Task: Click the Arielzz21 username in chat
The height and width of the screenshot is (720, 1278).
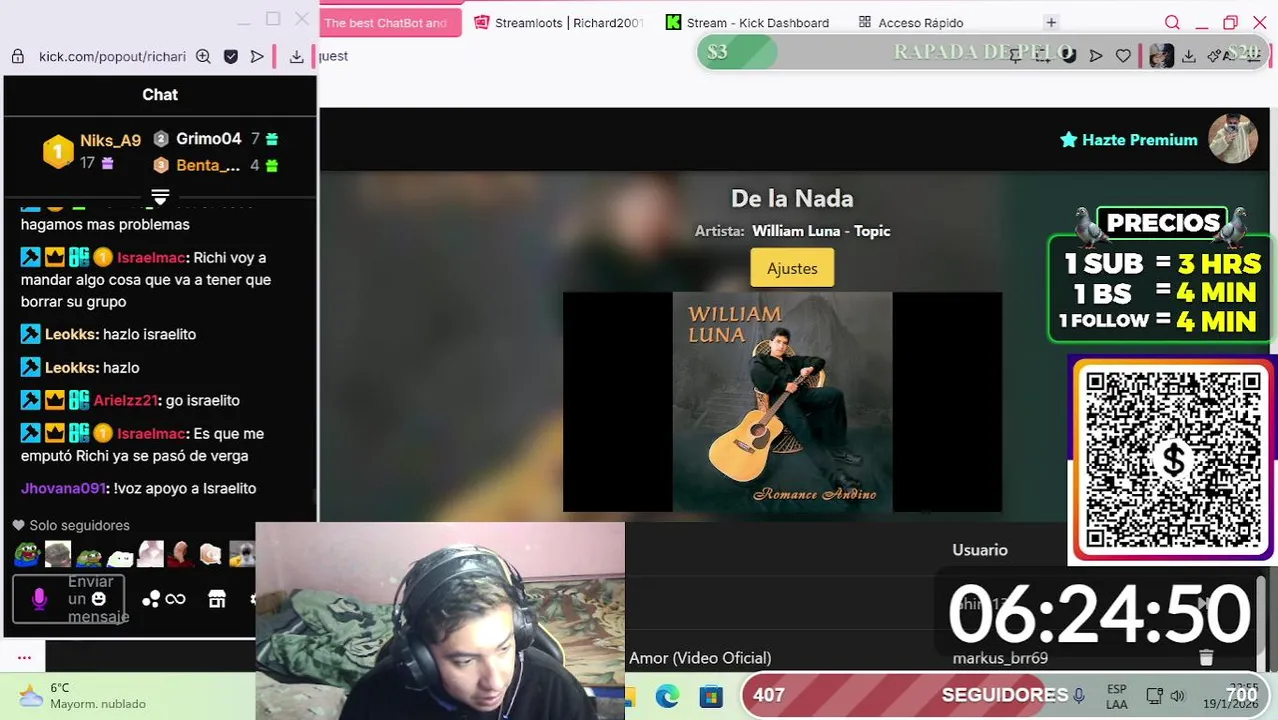Action: click(x=126, y=401)
